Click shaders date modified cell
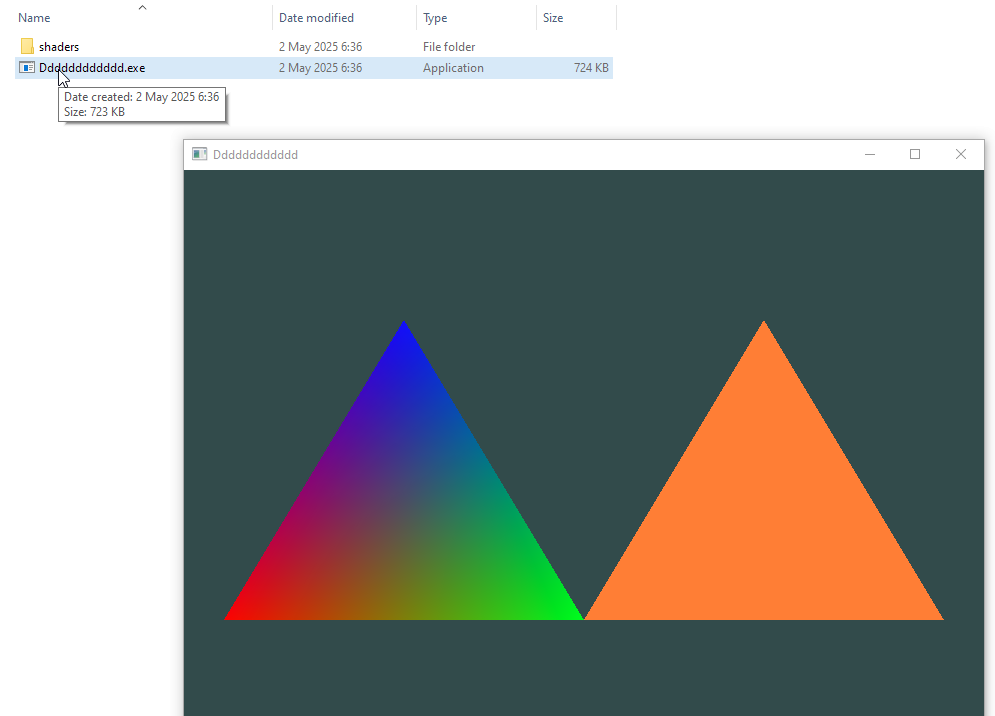Viewport: 995px width, 716px height. tap(320, 47)
